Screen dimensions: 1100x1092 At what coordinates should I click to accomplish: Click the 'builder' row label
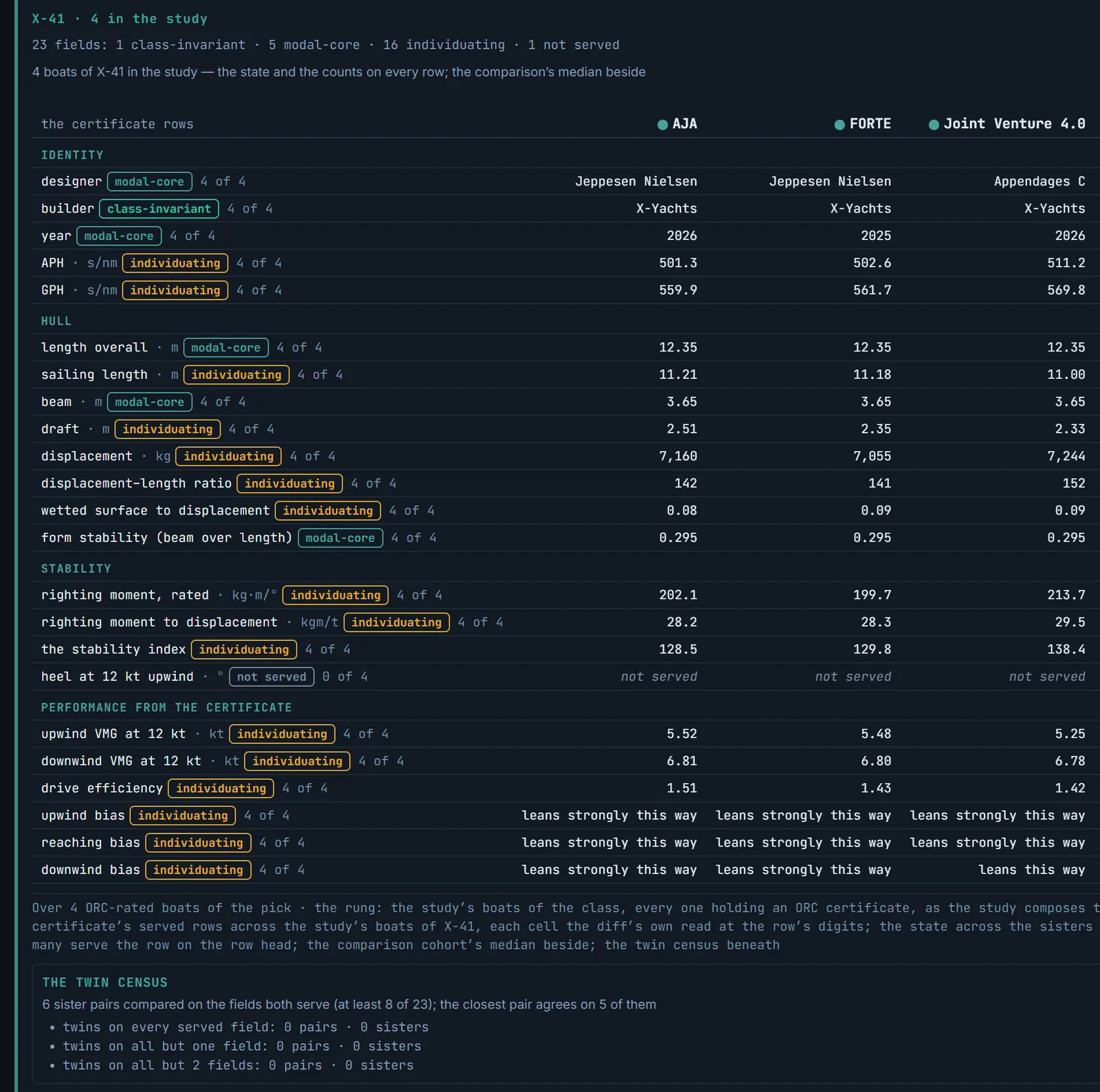coord(67,208)
